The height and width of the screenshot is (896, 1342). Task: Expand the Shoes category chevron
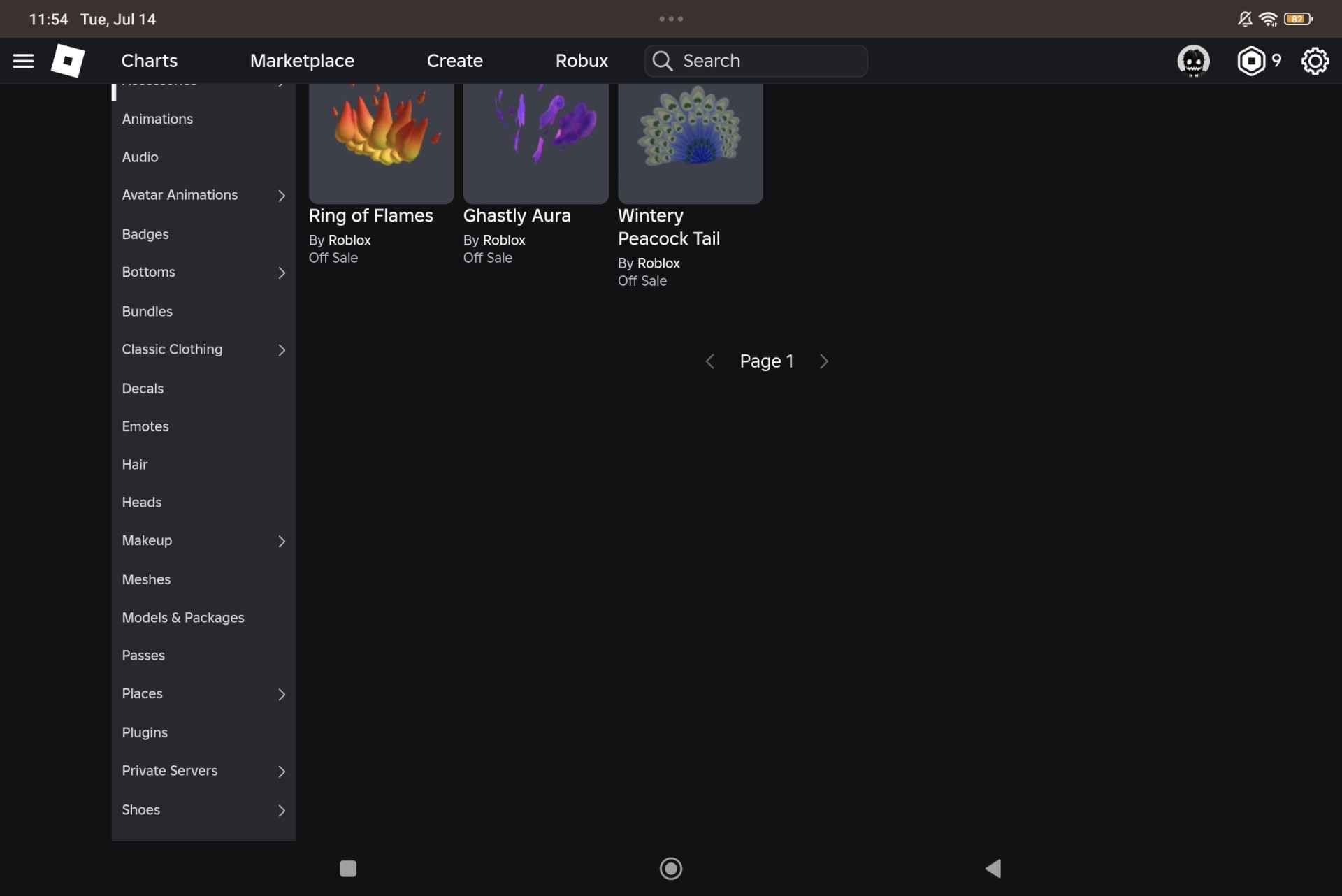282,810
